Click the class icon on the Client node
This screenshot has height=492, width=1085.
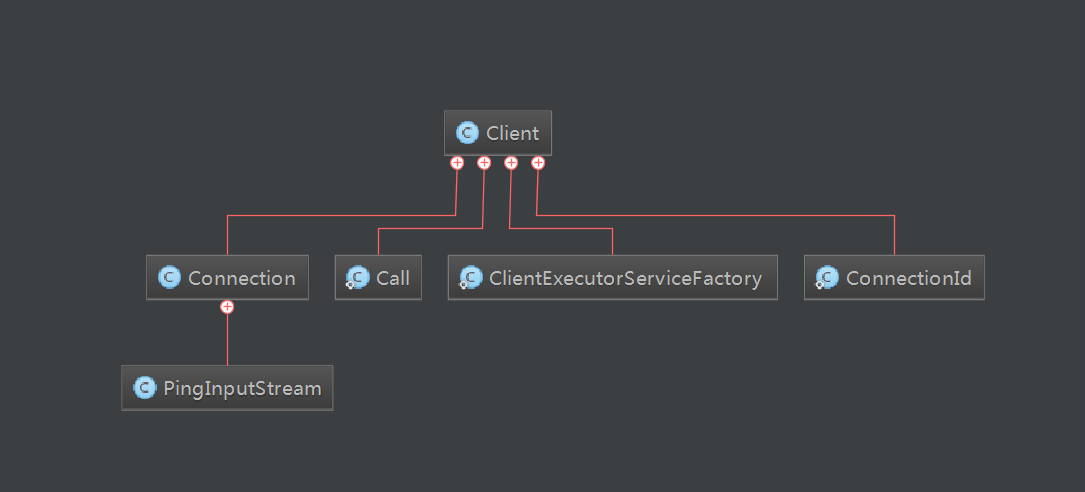coord(468,133)
